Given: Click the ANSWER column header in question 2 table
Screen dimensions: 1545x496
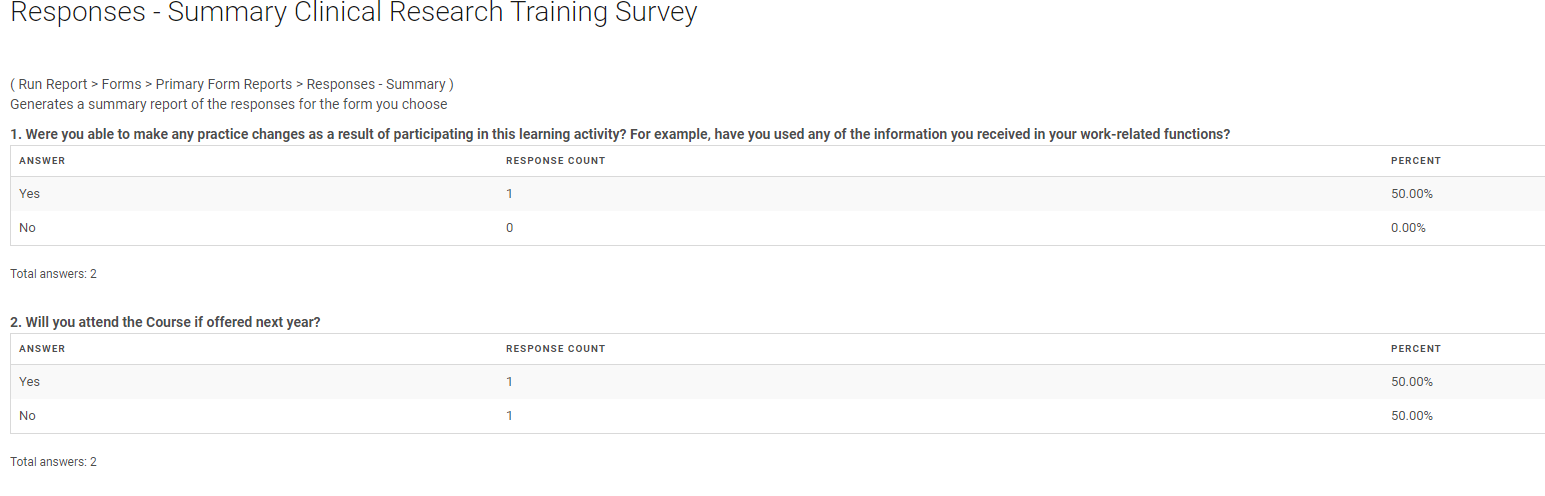Looking at the screenshot, I should [42, 349].
